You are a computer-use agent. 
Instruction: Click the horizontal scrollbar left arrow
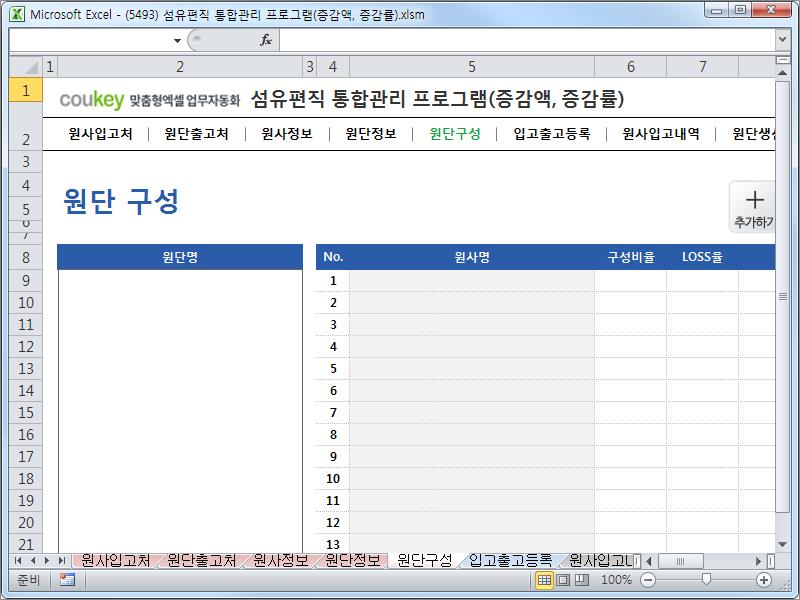click(649, 561)
